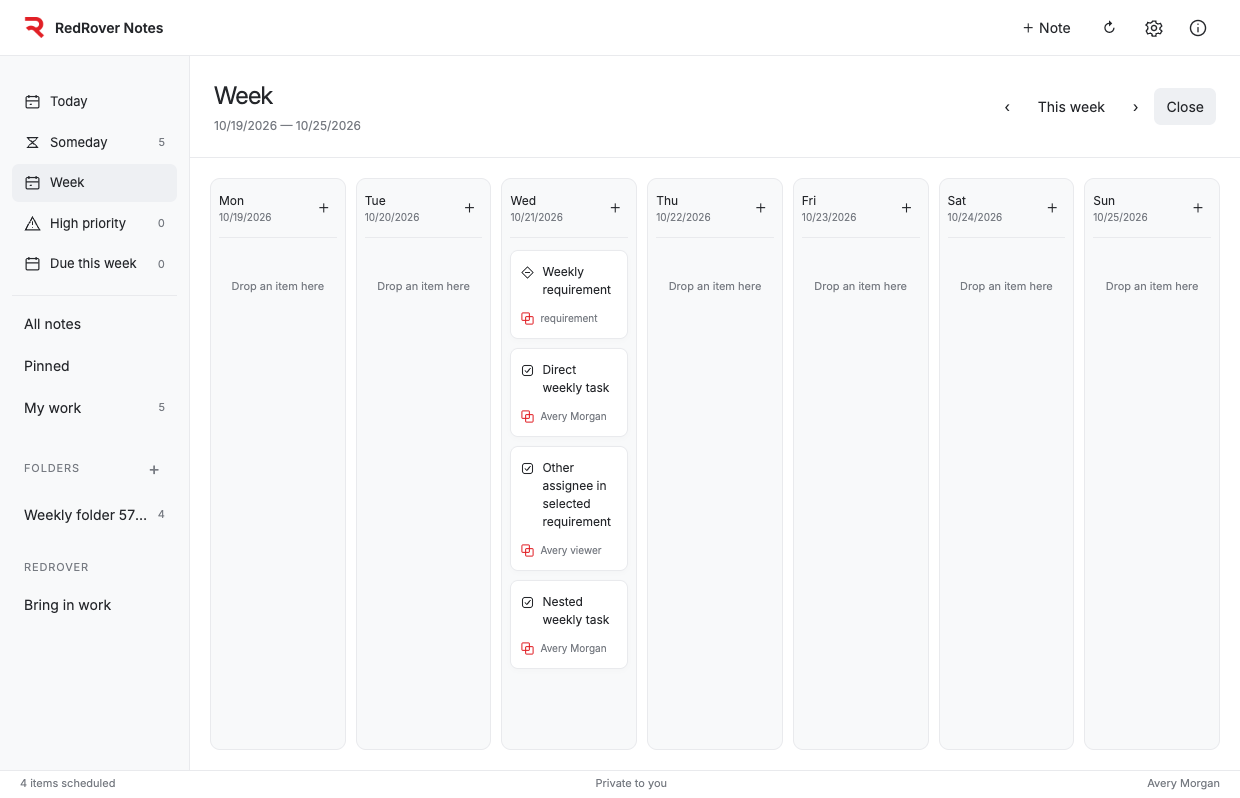Check off Direct weekly task
Image resolution: width=1240 pixels, height=798 pixels.
[527, 370]
